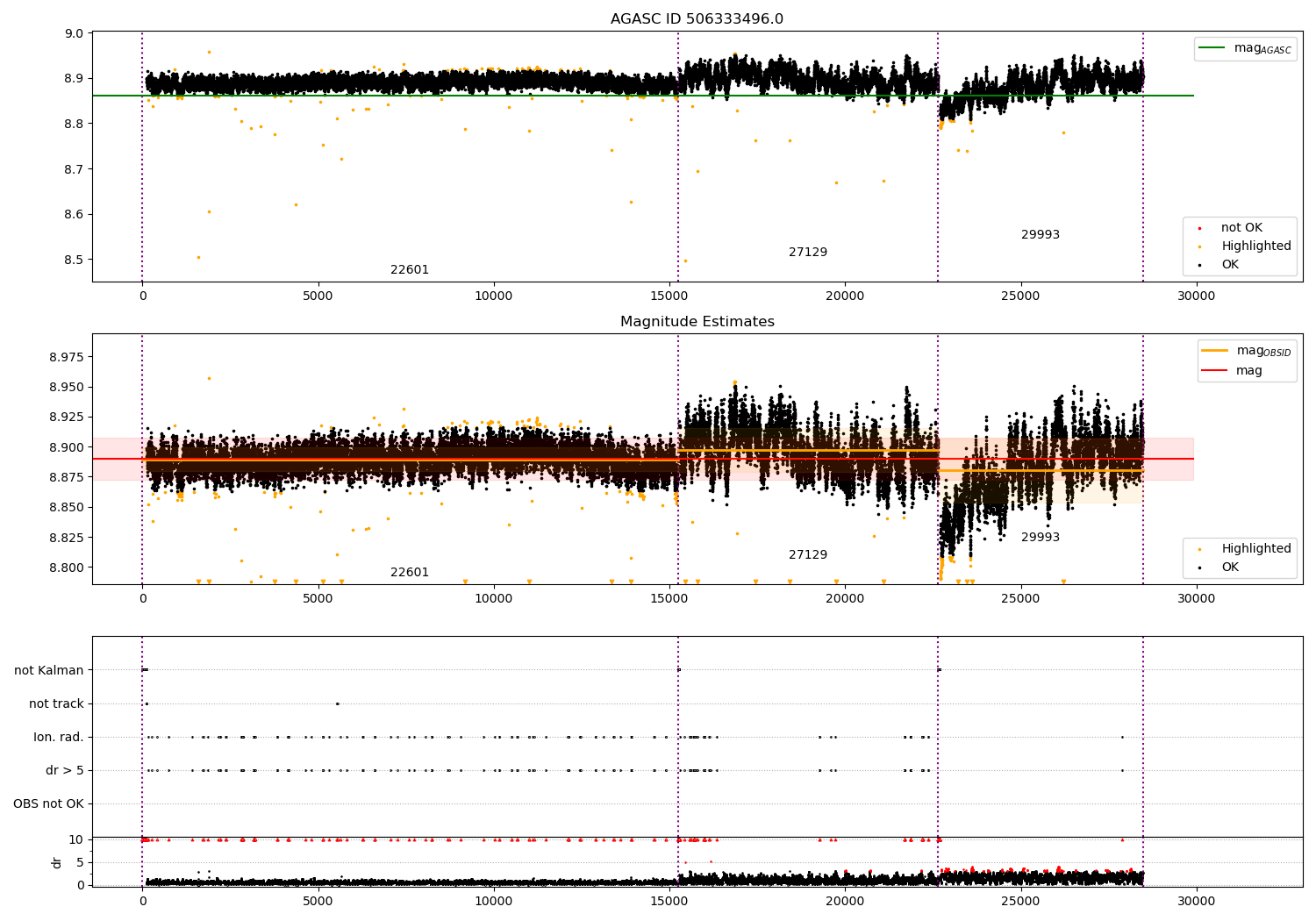Click the 'Ion. rad.' y-axis label

coord(59,738)
